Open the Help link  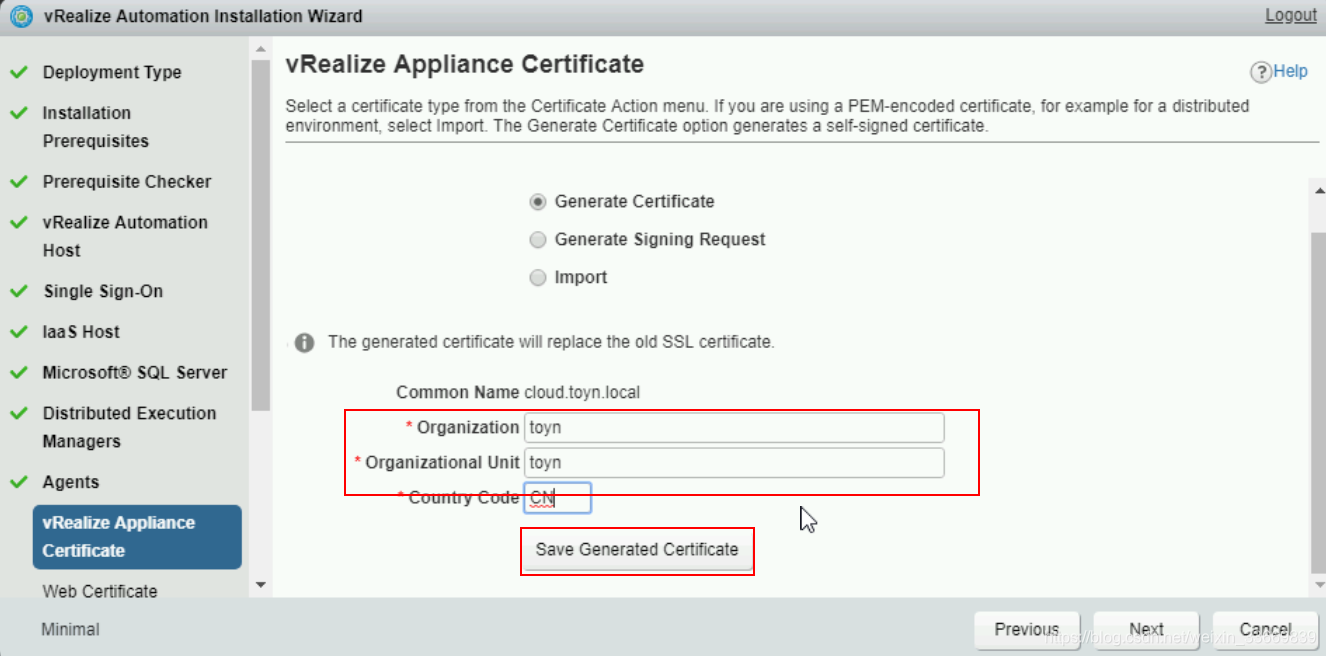point(1290,71)
